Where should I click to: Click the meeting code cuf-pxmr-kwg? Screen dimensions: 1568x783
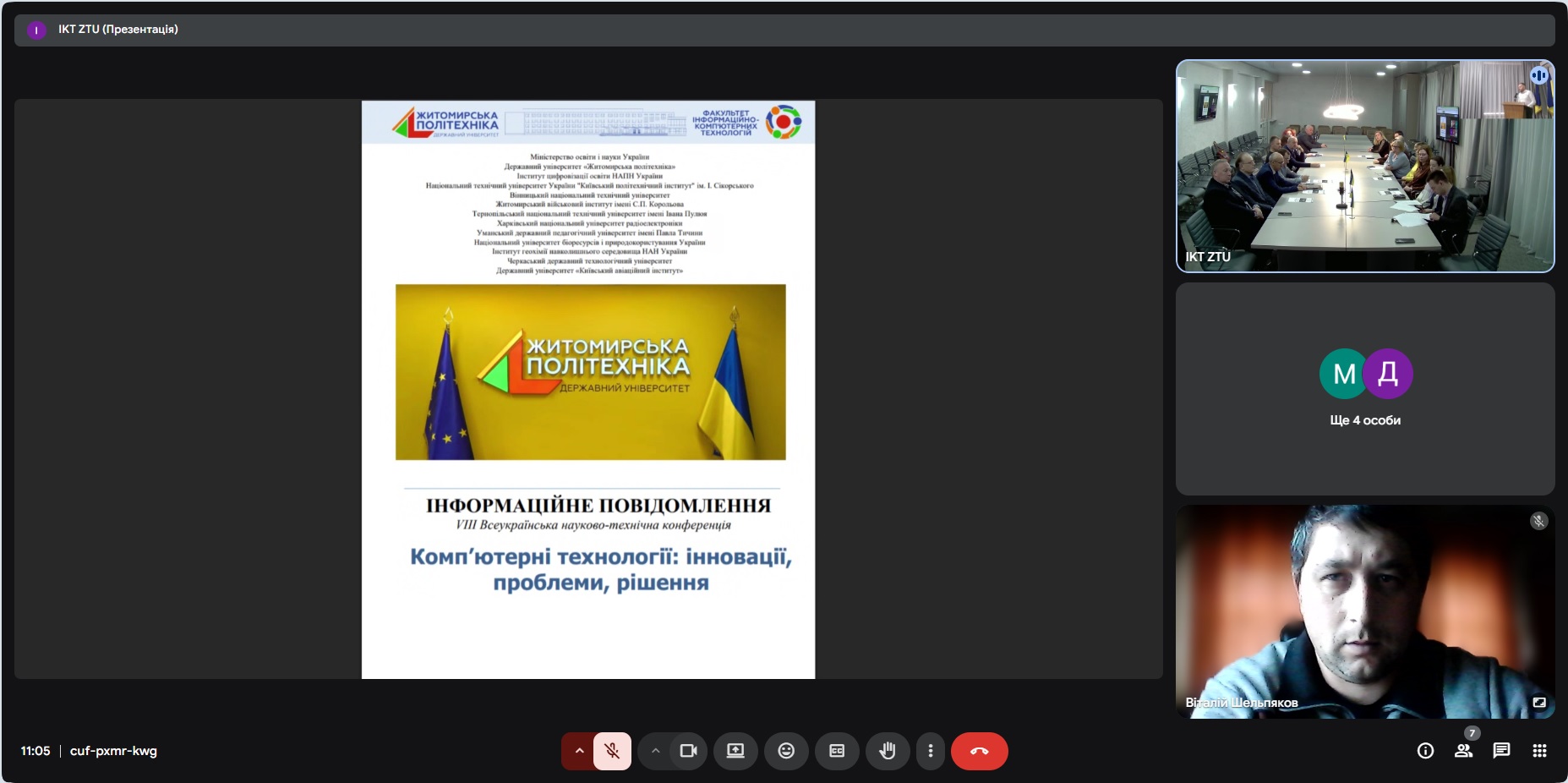click(x=113, y=751)
